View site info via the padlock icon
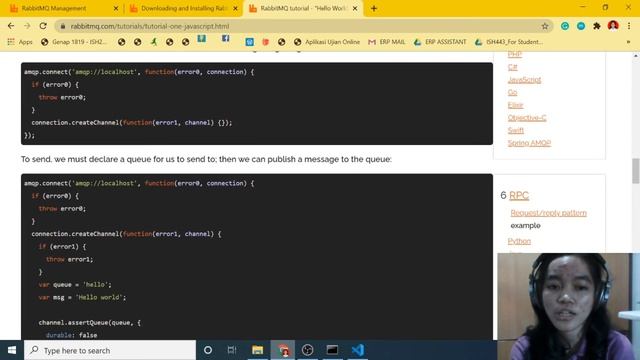Screen dimensions: 640x360 click(x=62, y=26)
